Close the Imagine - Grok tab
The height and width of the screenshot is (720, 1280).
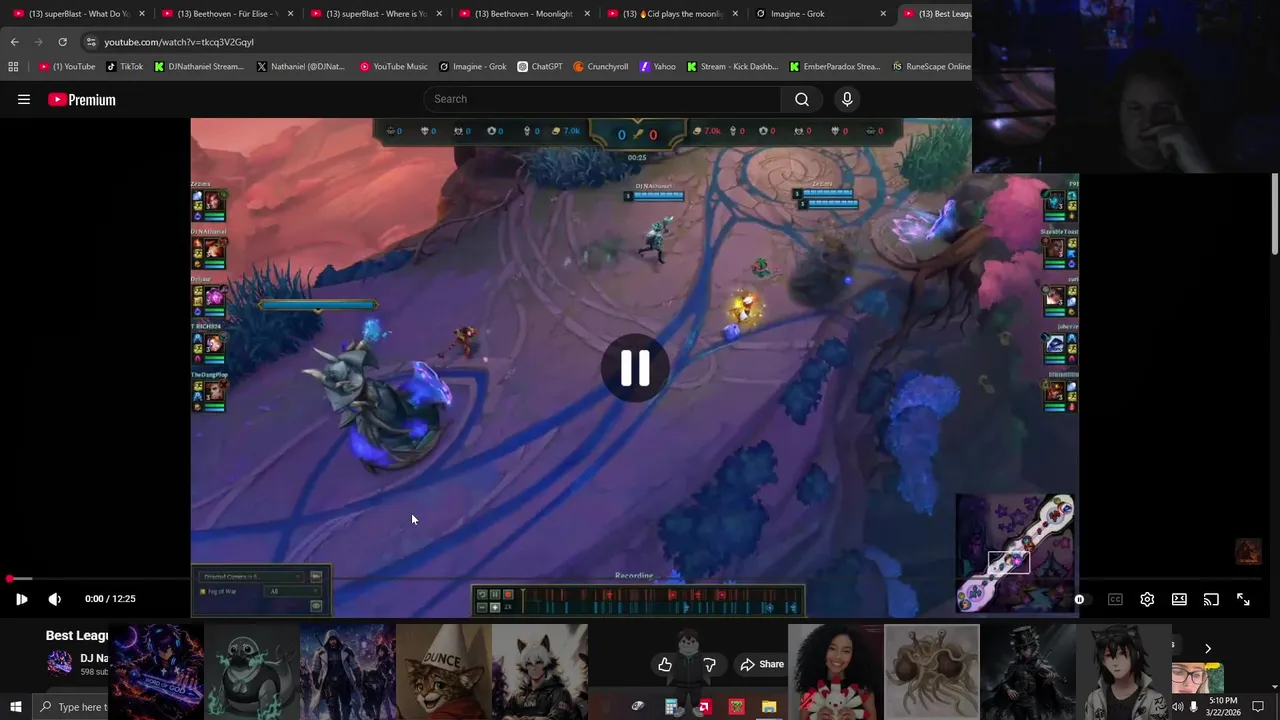point(883,14)
